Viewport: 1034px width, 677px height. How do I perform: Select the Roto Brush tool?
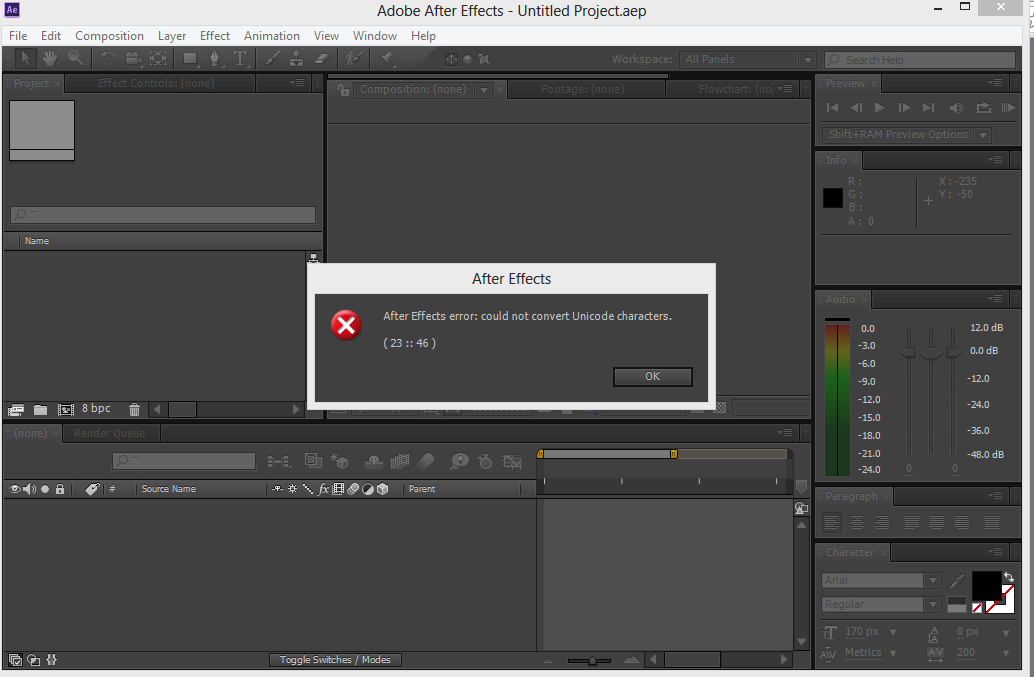tap(354, 59)
